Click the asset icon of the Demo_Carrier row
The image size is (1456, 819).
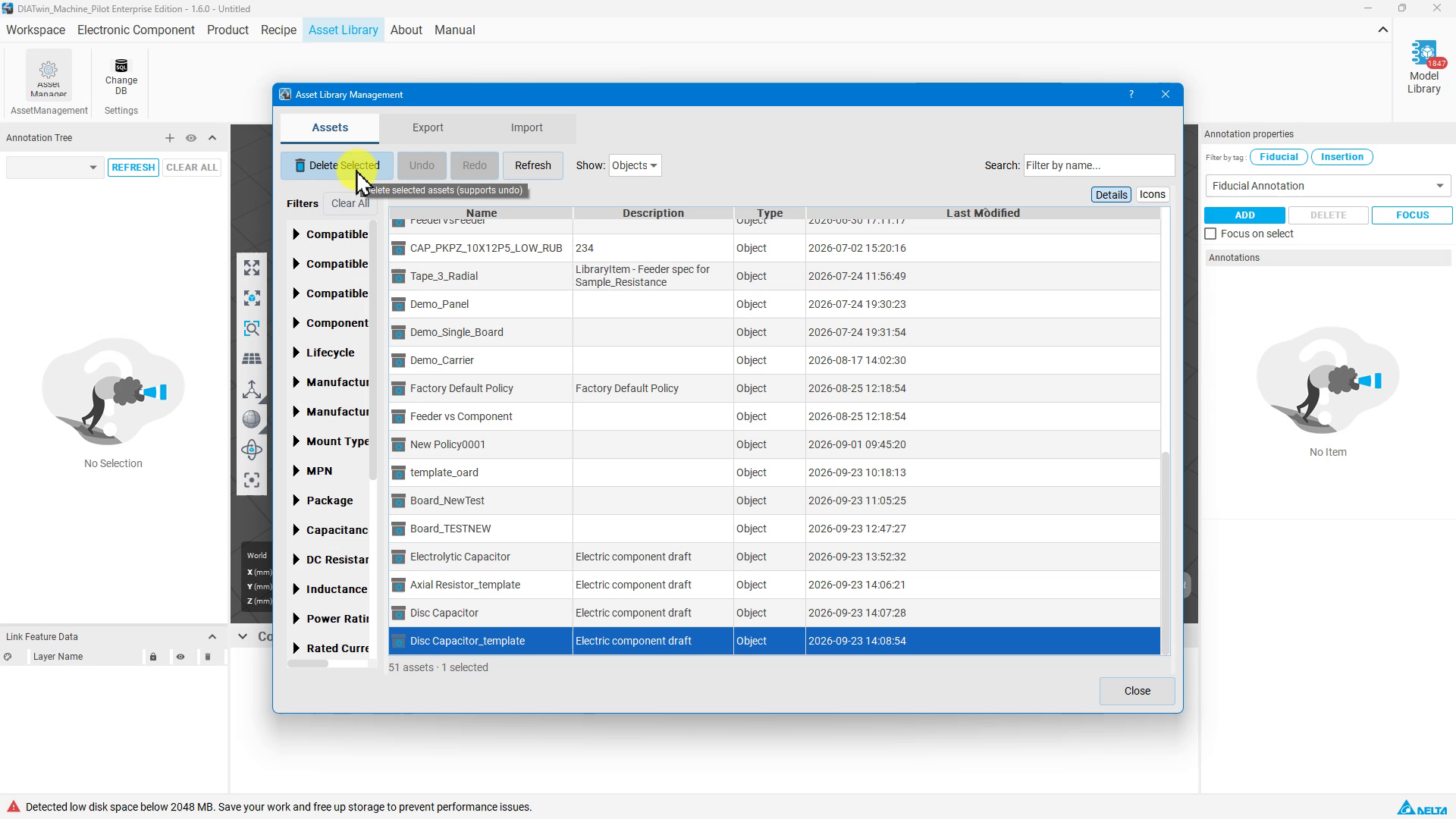398,360
